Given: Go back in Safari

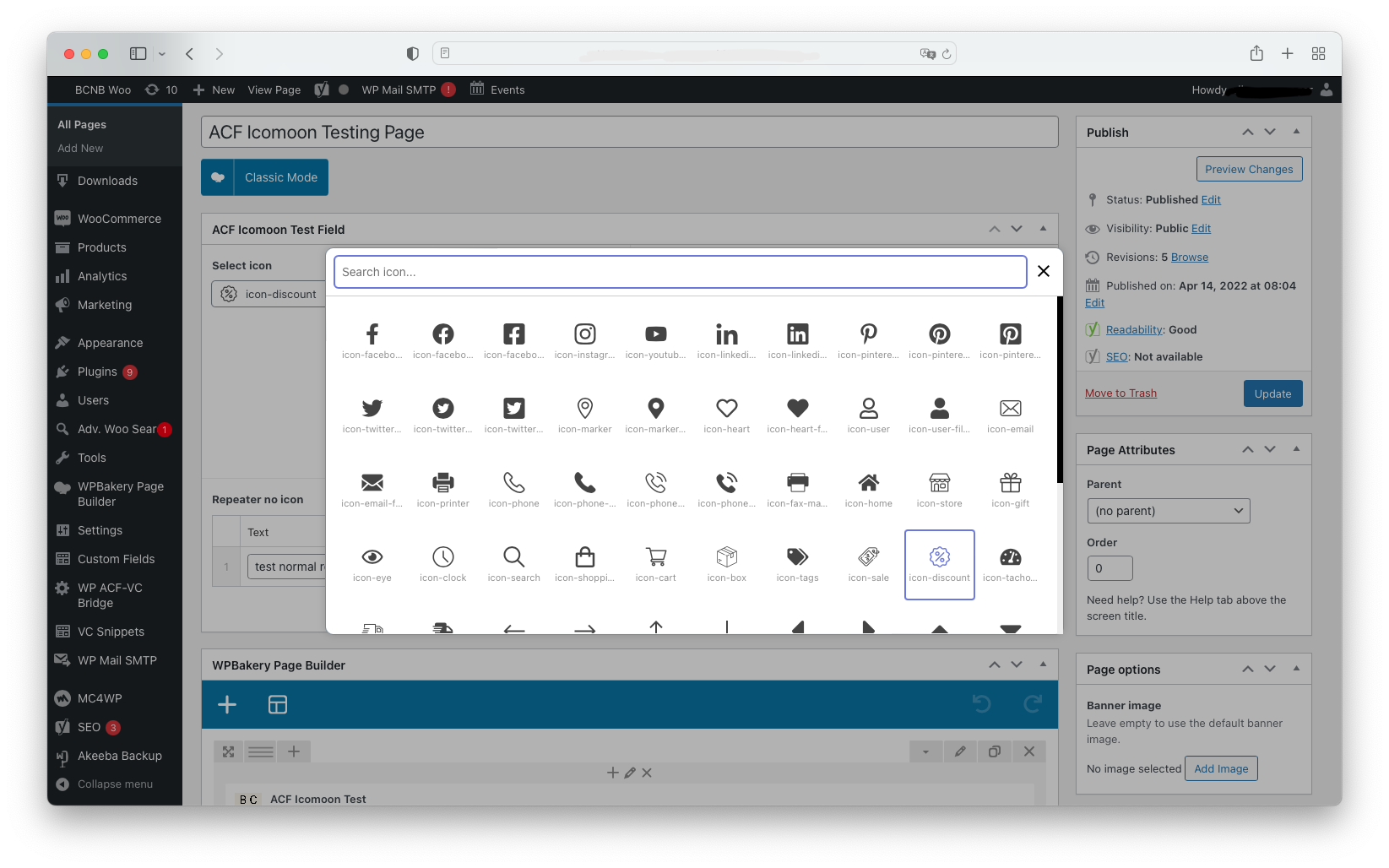Looking at the screenshot, I should pyautogui.click(x=189, y=54).
